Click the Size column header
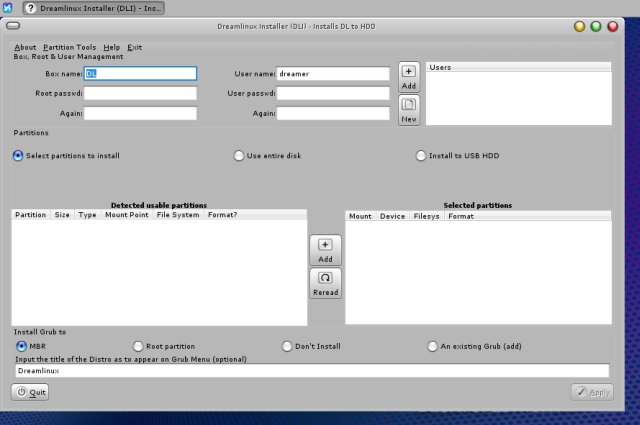The width and height of the screenshot is (640, 425). click(x=62, y=215)
